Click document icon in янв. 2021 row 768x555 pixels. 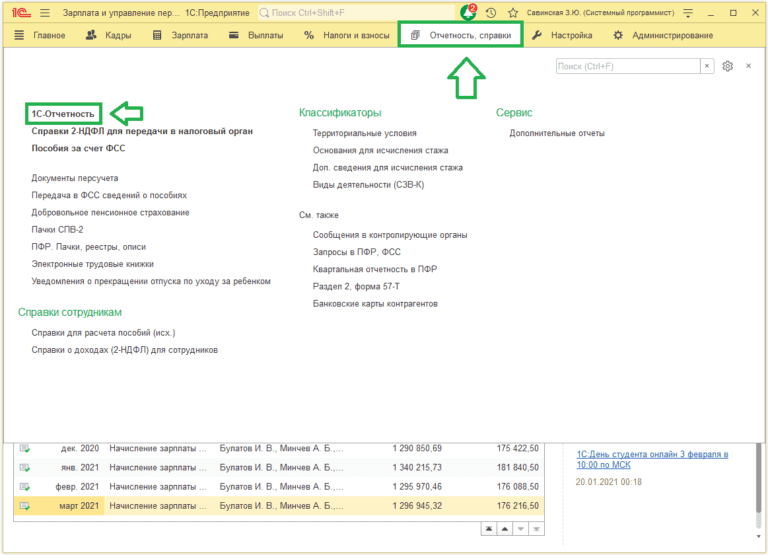tap(24, 467)
